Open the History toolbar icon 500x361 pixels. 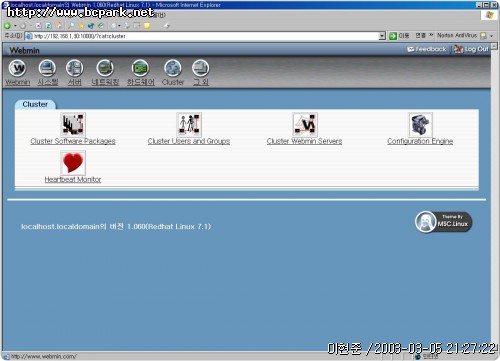click(101, 26)
